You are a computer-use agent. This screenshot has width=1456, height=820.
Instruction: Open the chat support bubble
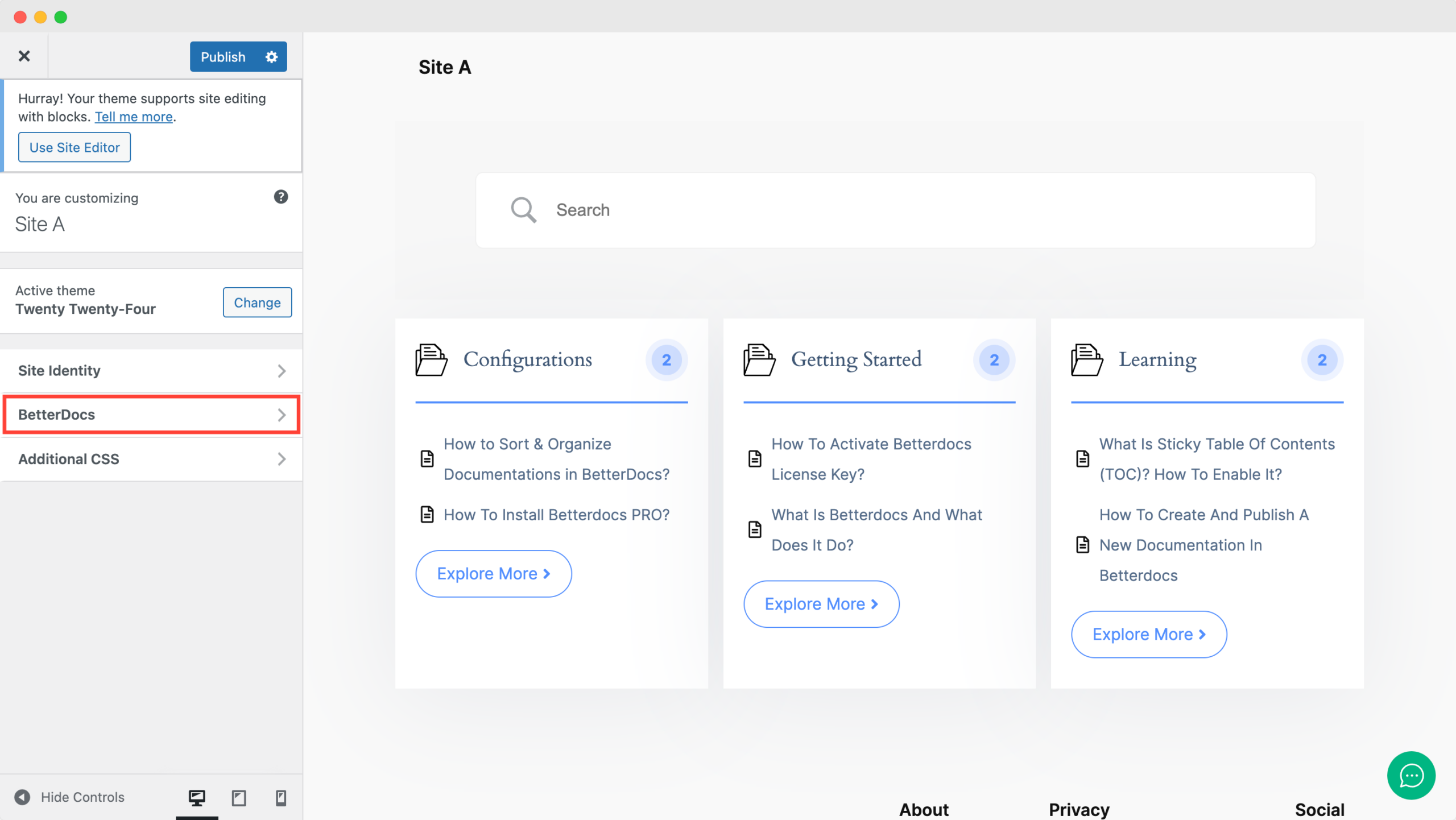tap(1410, 775)
